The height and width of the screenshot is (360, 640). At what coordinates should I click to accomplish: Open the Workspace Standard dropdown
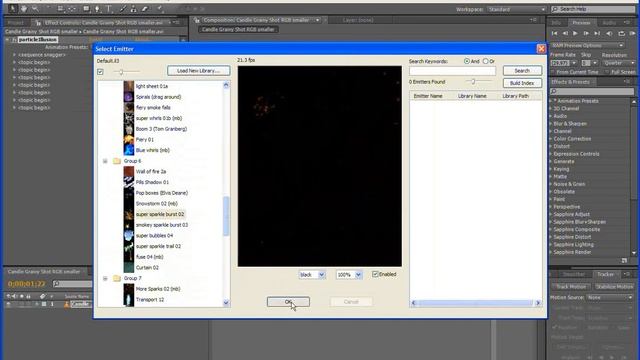[517, 9]
